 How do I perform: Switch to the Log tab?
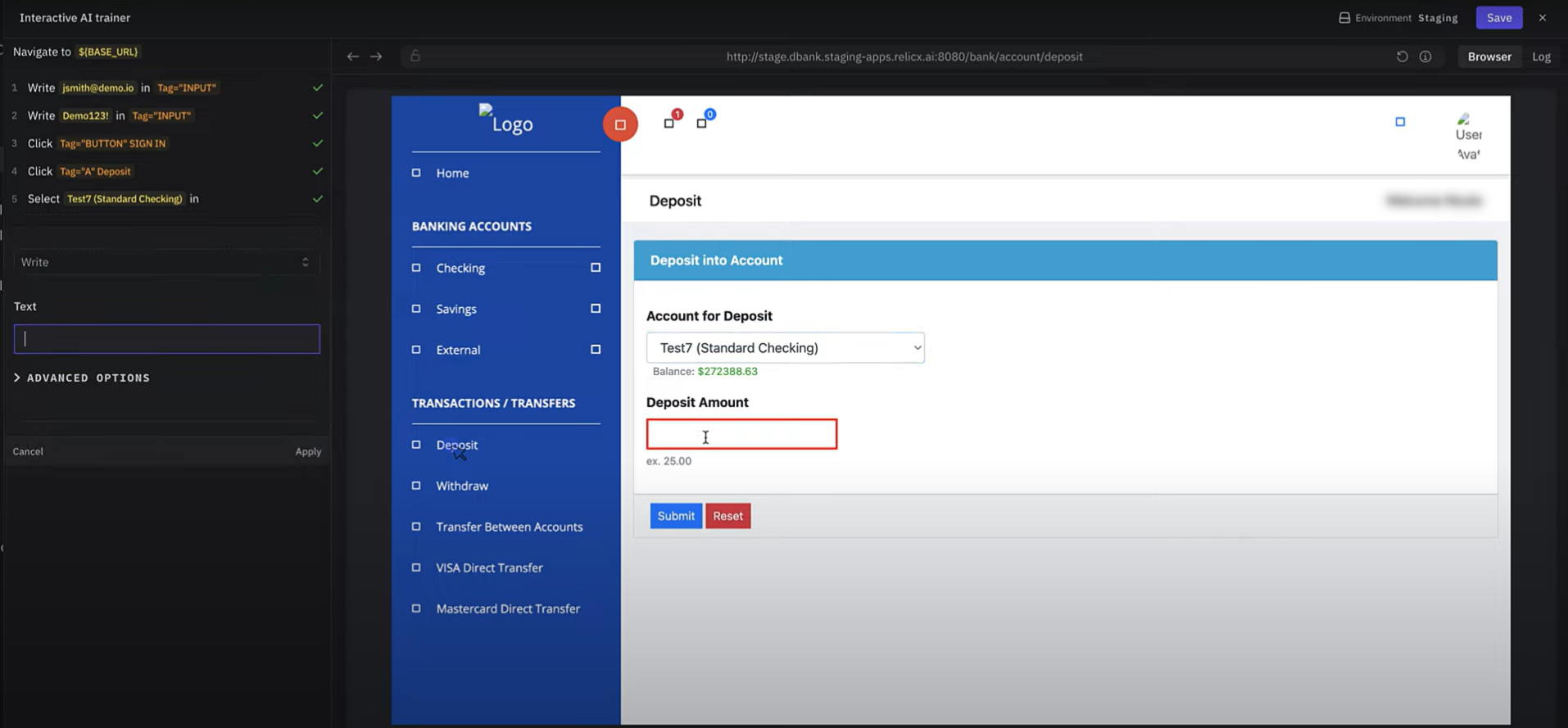click(1541, 57)
